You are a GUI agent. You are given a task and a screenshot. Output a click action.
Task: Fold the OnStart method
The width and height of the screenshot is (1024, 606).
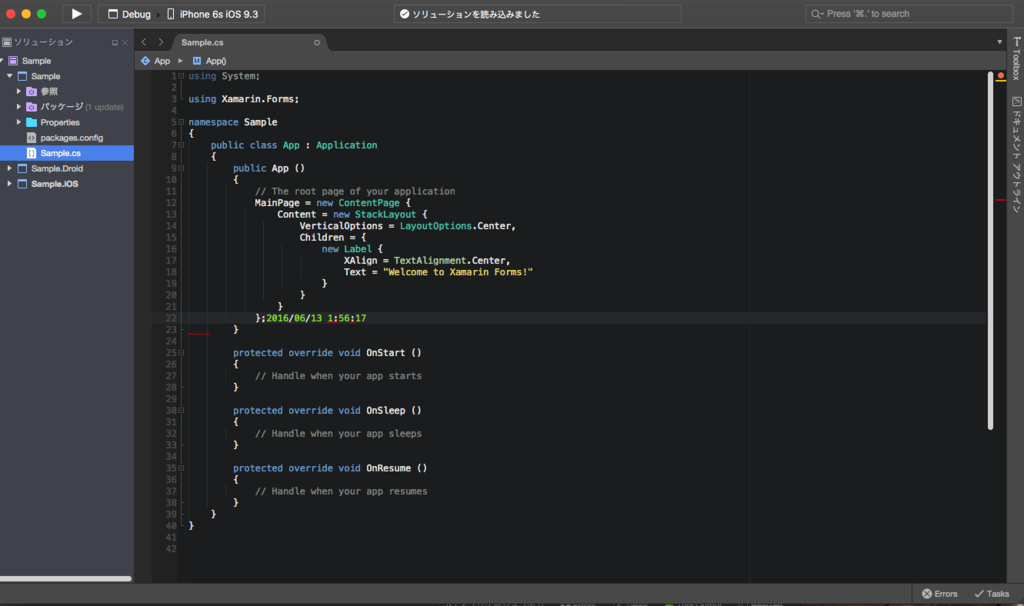coord(181,353)
